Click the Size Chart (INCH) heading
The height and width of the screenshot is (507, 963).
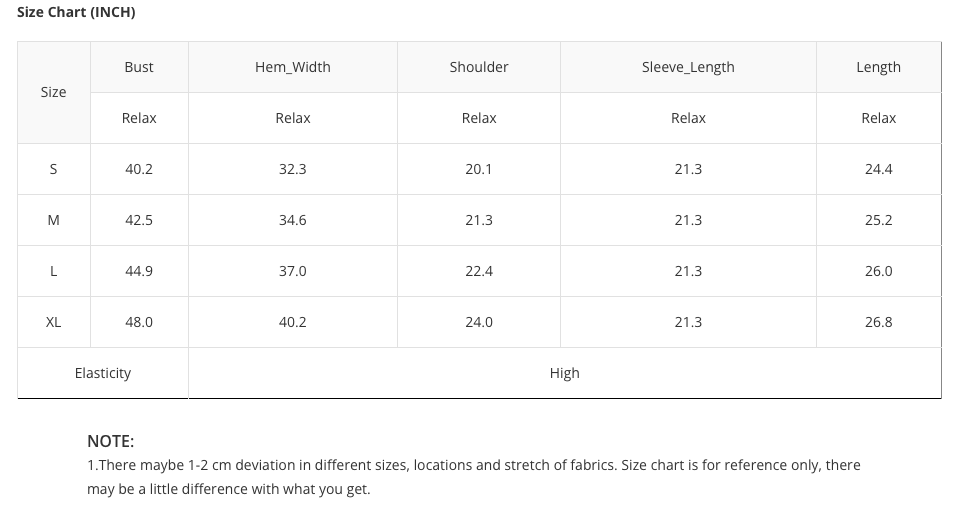(76, 12)
